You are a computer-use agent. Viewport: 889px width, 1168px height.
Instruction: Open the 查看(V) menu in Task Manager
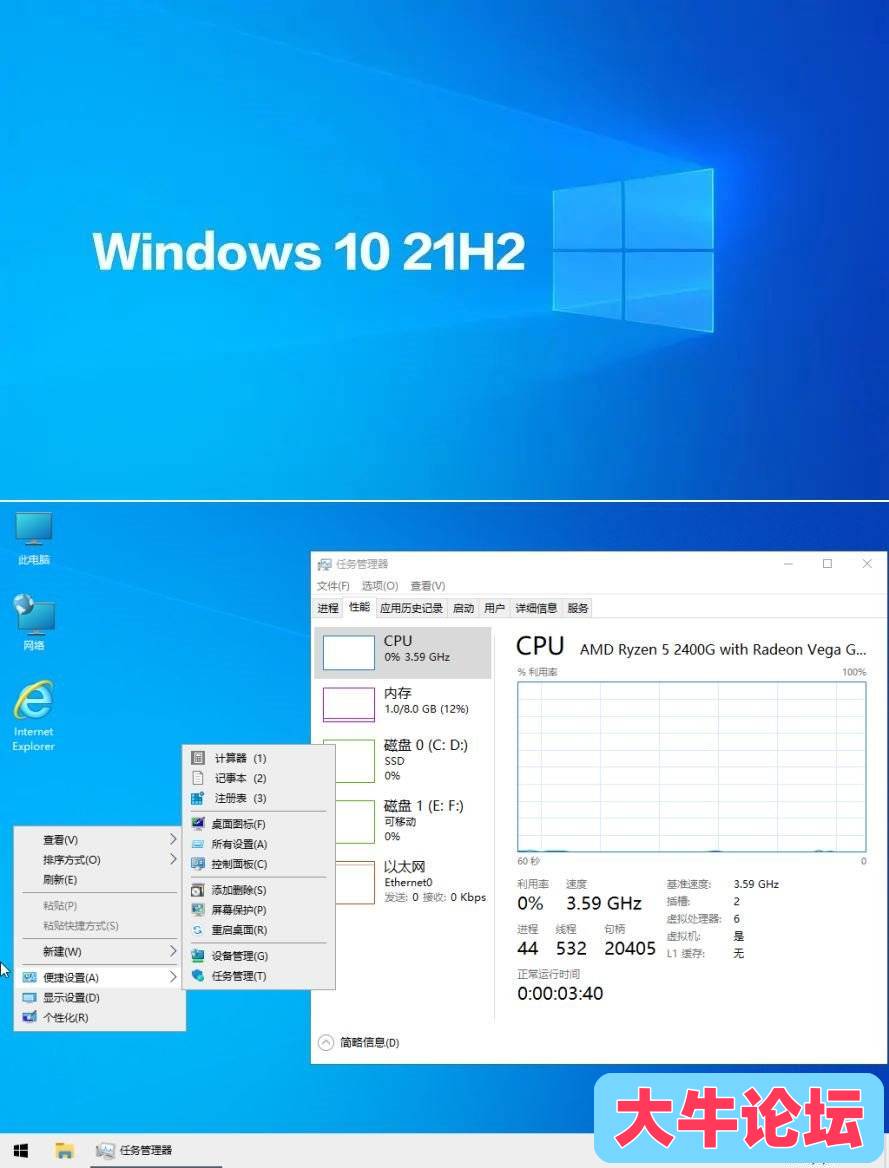(428, 585)
